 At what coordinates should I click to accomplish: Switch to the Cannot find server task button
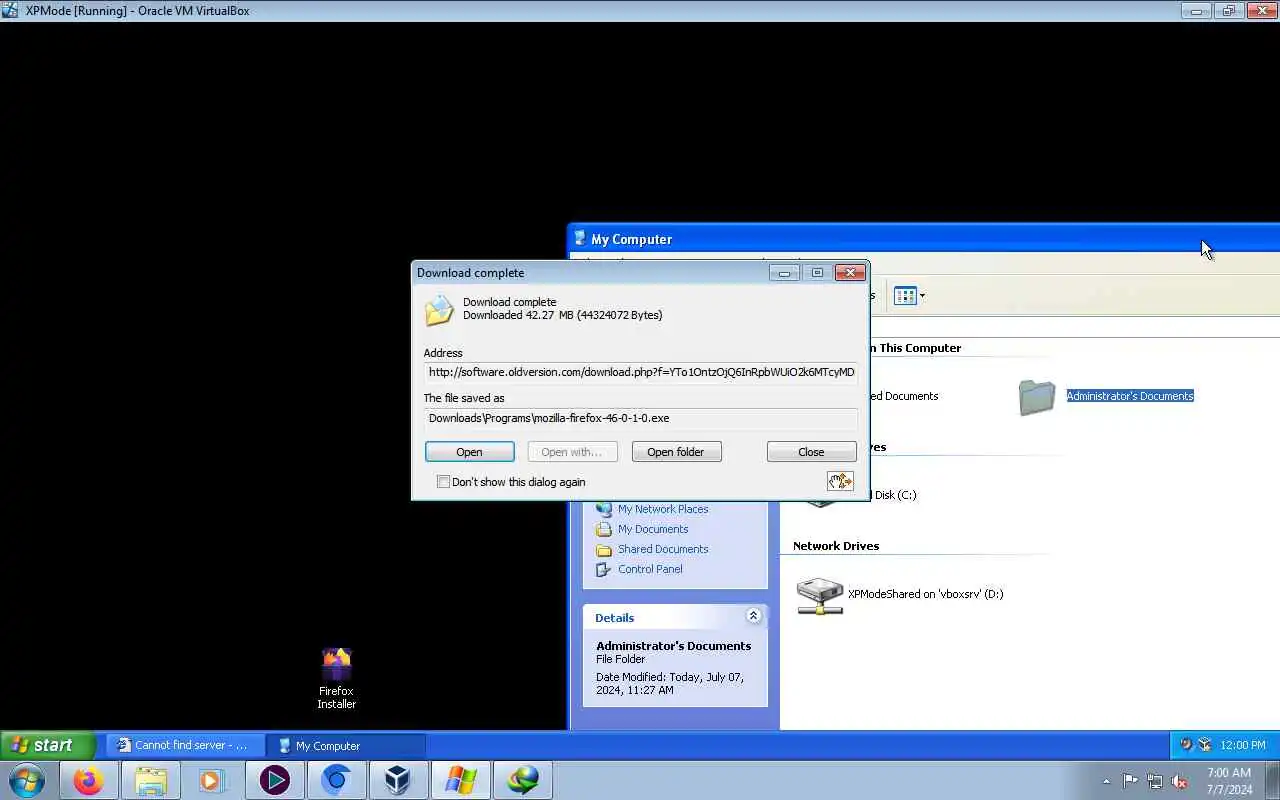click(x=186, y=745)
